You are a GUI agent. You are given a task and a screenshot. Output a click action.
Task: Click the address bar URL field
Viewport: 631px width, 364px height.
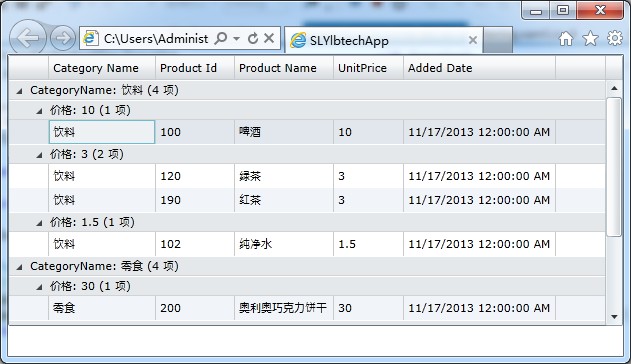(156, 39)
